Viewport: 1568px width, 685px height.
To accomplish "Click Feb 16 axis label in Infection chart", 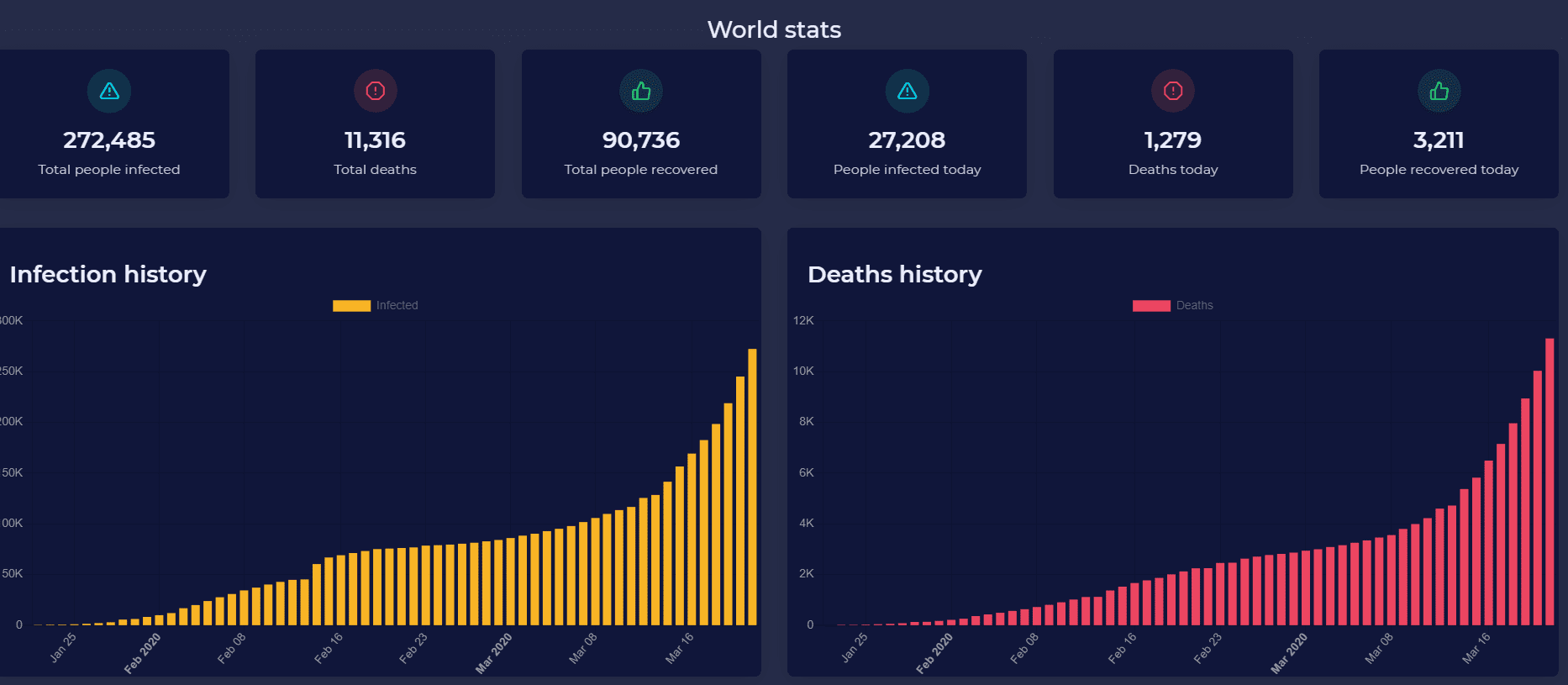I will (x=329, y=648).
